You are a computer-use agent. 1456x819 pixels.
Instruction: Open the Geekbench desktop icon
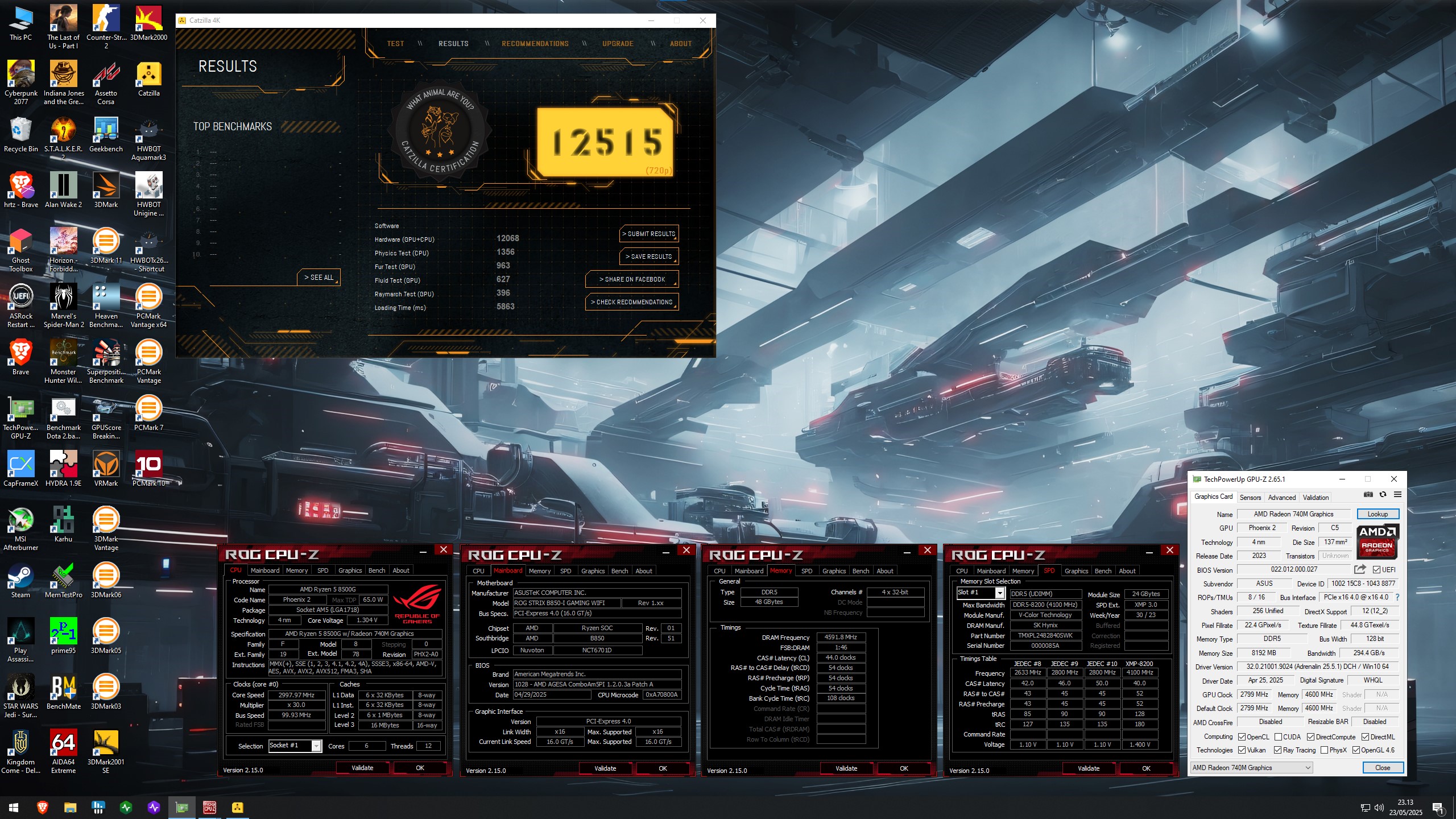106,135
